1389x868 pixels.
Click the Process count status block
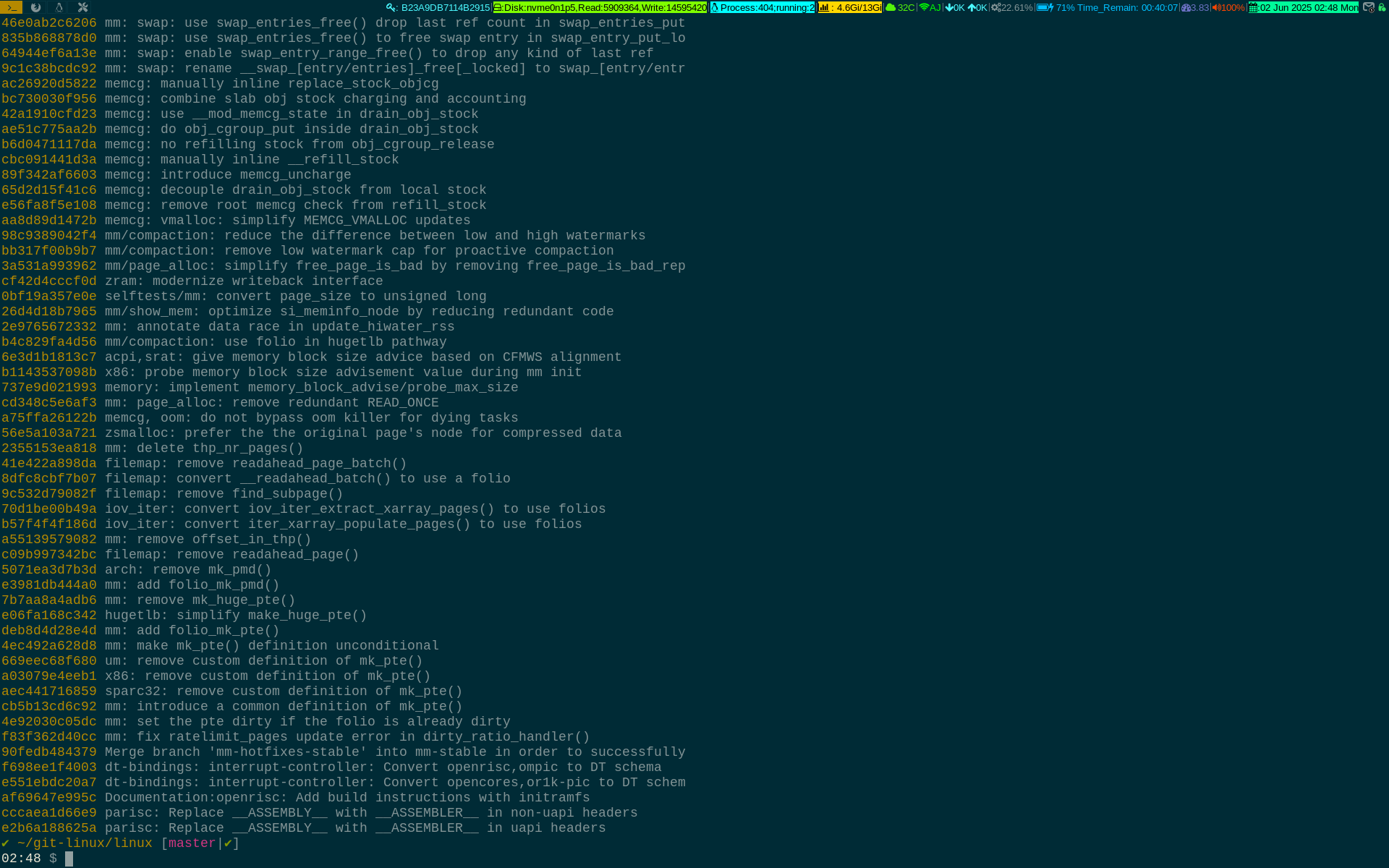(763, 7)
